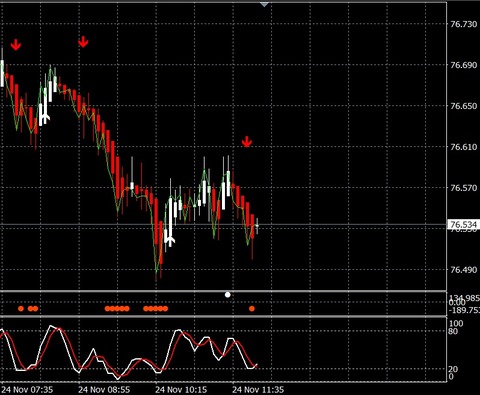This screenshot has width=480, height=395.
Task: Click the rightmost orange dot under 11:35
Action: click(252, 309)
